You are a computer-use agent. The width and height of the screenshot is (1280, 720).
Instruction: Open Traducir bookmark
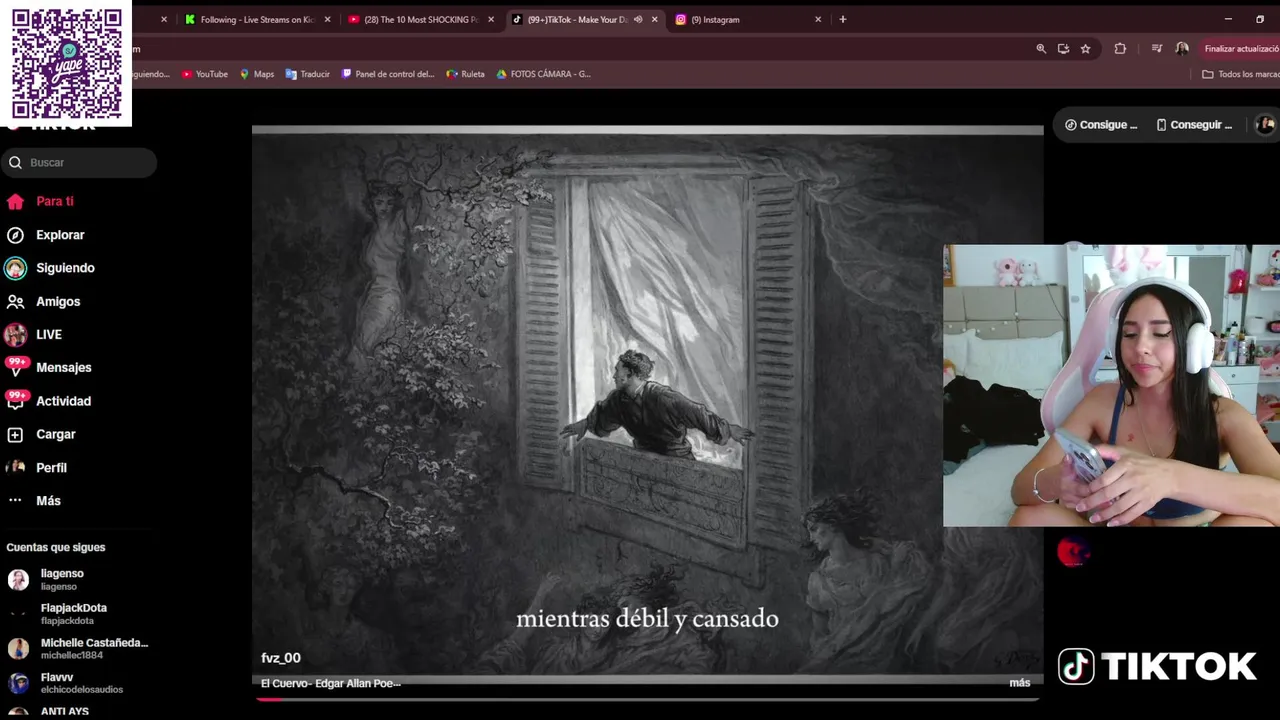click(308, 74)
